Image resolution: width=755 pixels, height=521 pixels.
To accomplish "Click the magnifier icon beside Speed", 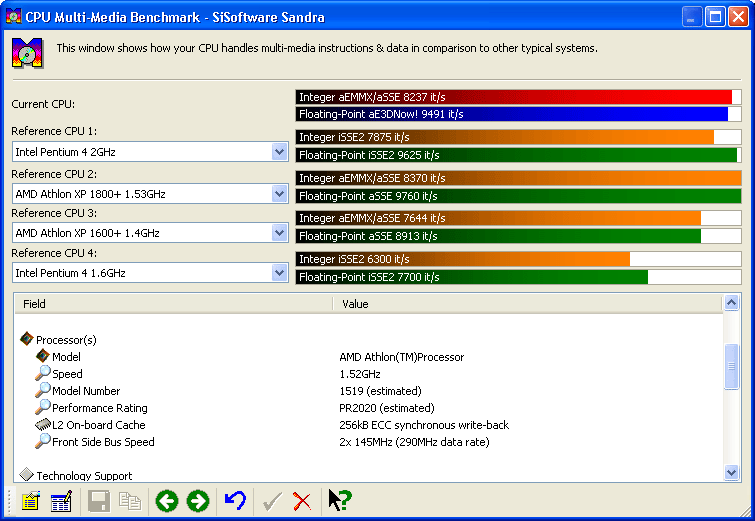I will pyautogui.click(x=42, y=373).
